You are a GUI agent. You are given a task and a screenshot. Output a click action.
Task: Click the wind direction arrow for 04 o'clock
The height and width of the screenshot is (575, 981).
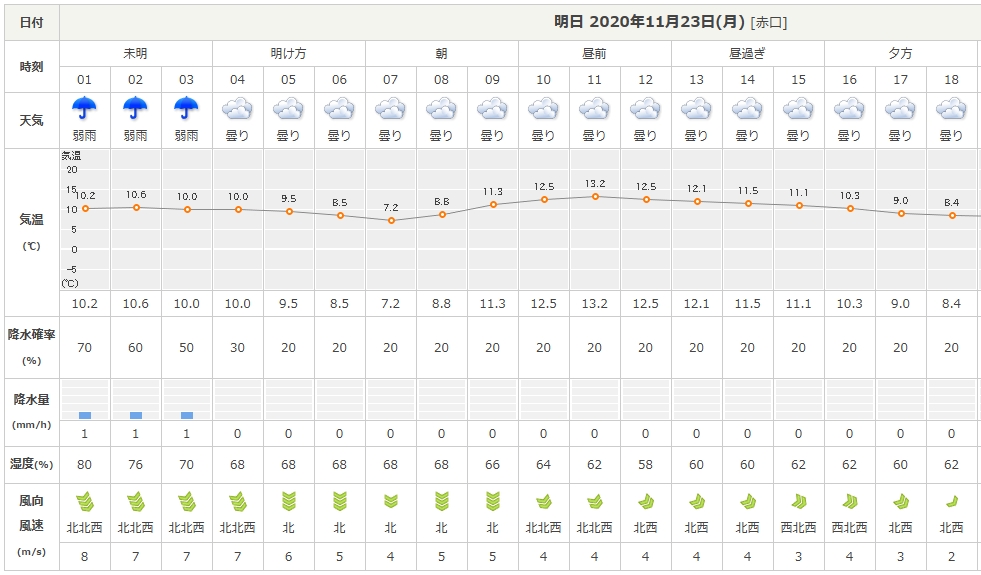[238, 502]
